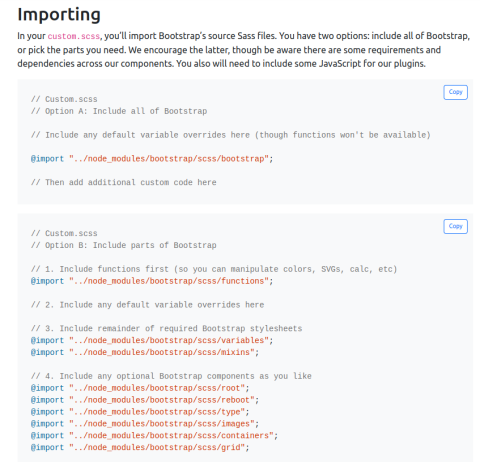Click the scss/grid import line
The height and width of the screenshot is (462, 480).
pos(140,448)
